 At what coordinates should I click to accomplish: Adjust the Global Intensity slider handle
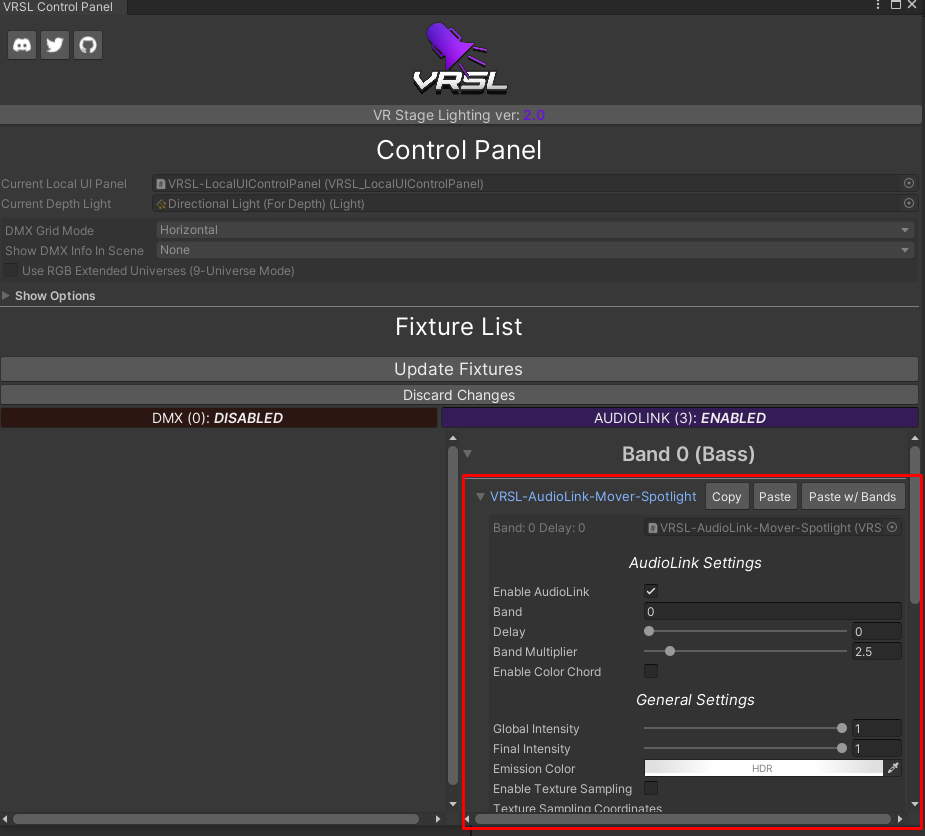click(x=842, y=728)
